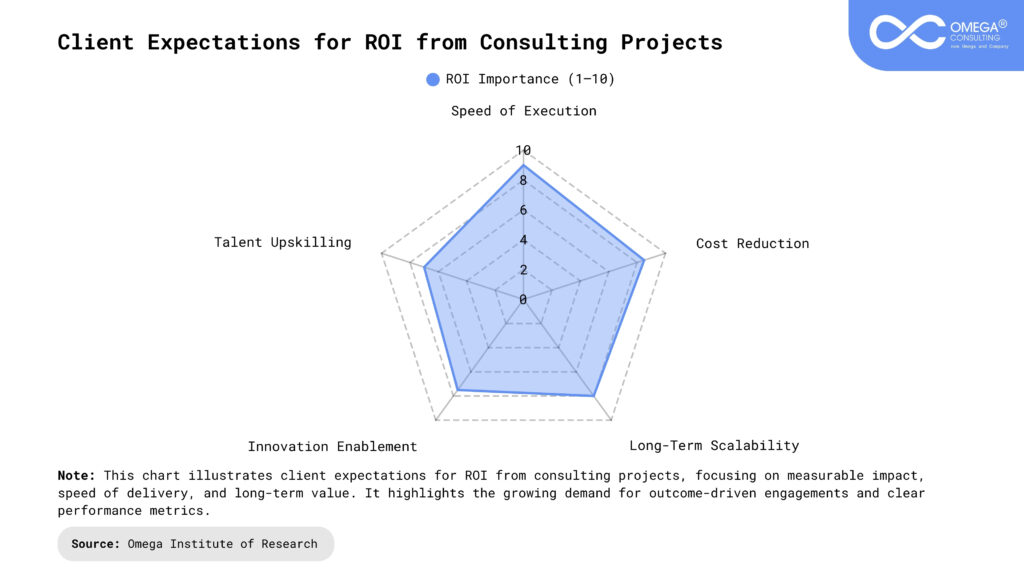This screenshot has width=1024, height=576.
Task: Click the Omega Consulting infinity logo
Action: [907, 31]
